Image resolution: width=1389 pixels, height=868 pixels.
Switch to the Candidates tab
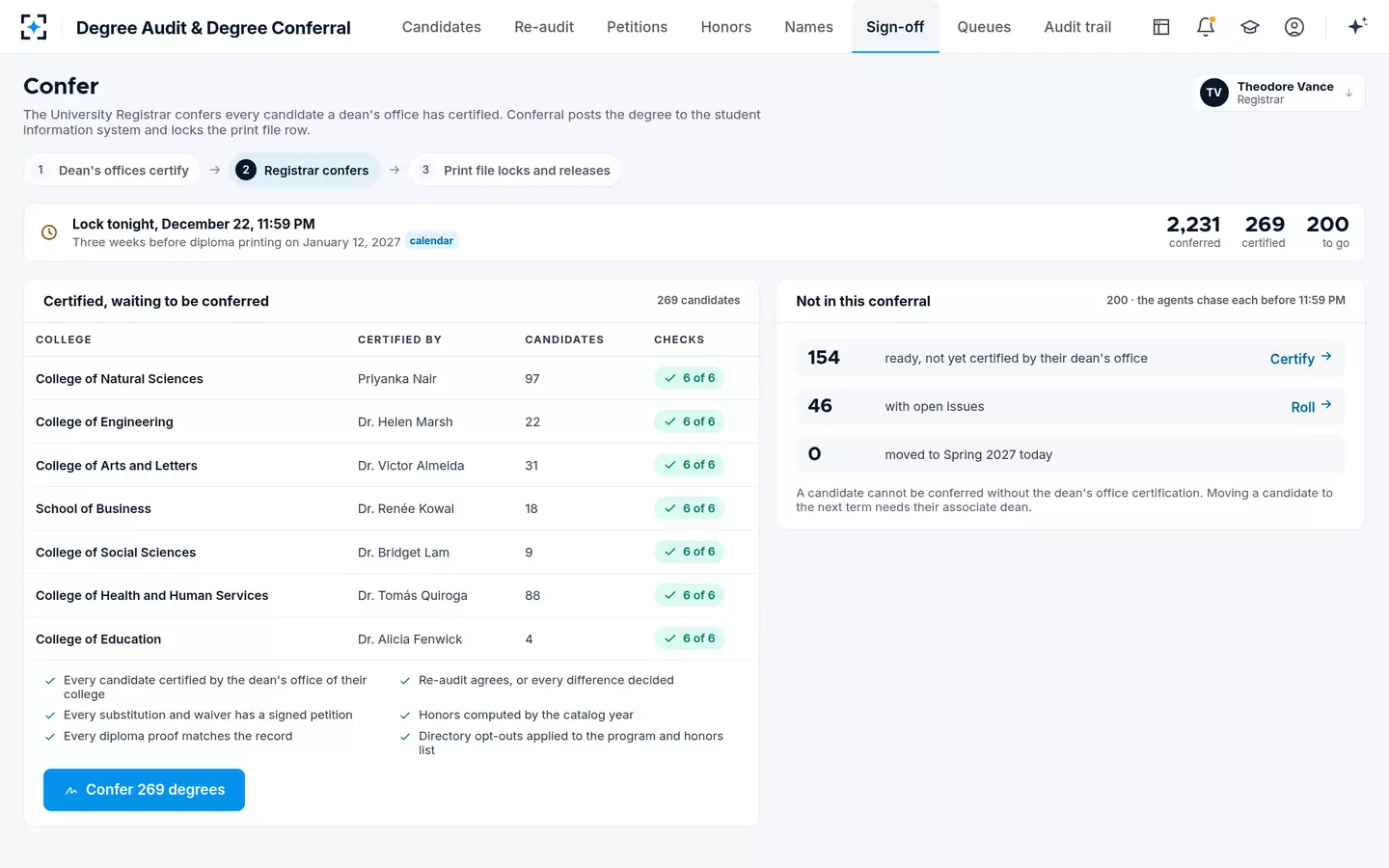click(442, 27)
